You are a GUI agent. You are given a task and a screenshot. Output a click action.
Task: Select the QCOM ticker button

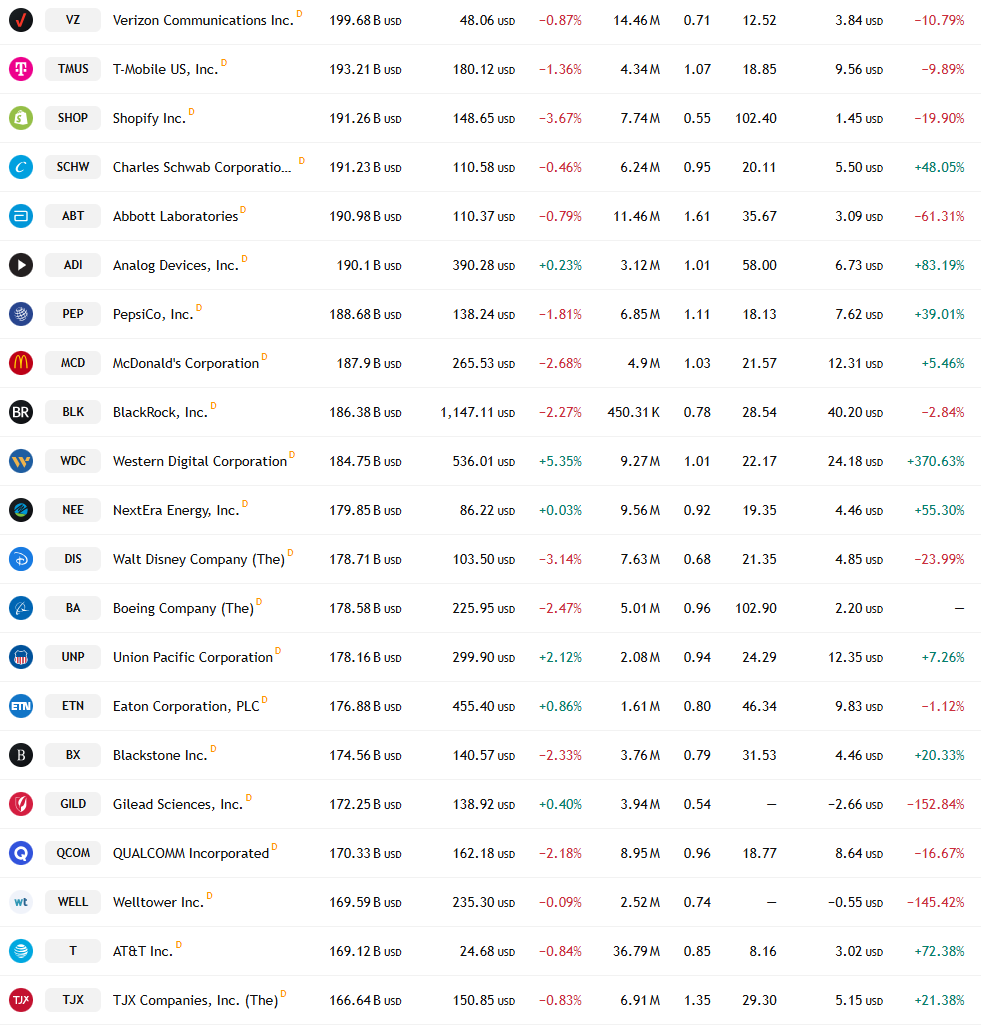pyautogui.click(x=73, y=853)
